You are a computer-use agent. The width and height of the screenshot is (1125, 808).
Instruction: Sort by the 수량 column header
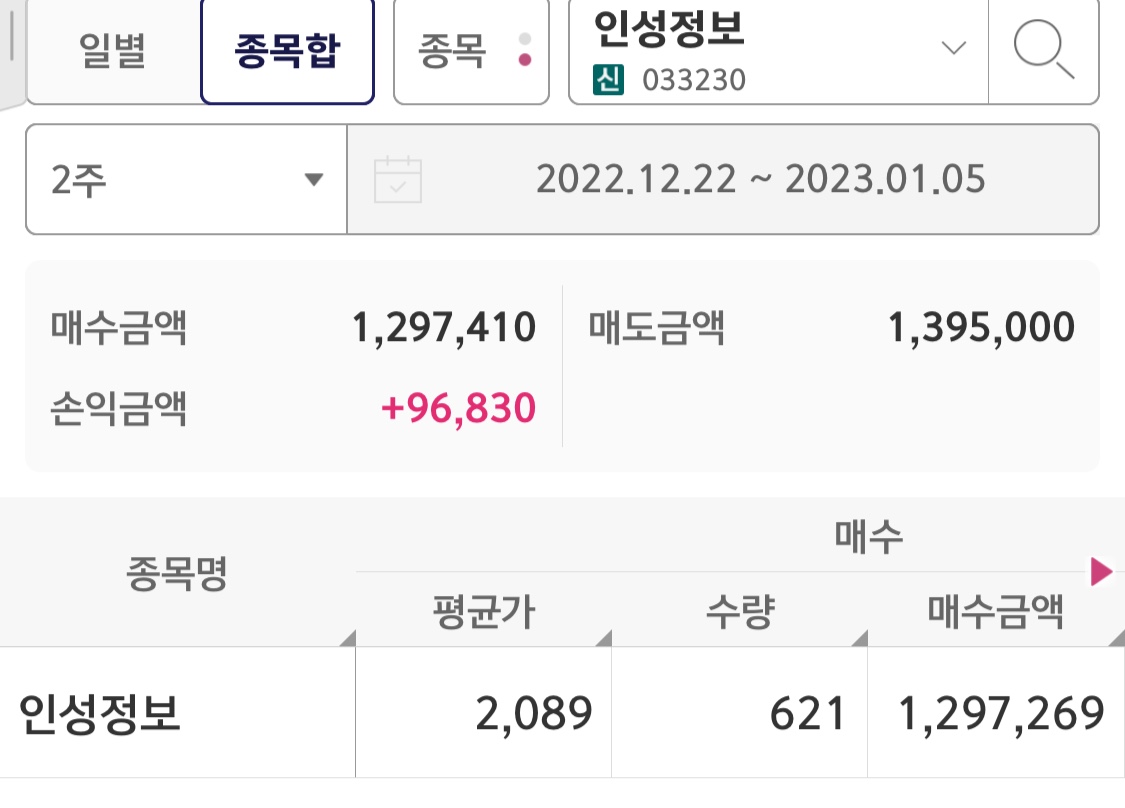739,612
